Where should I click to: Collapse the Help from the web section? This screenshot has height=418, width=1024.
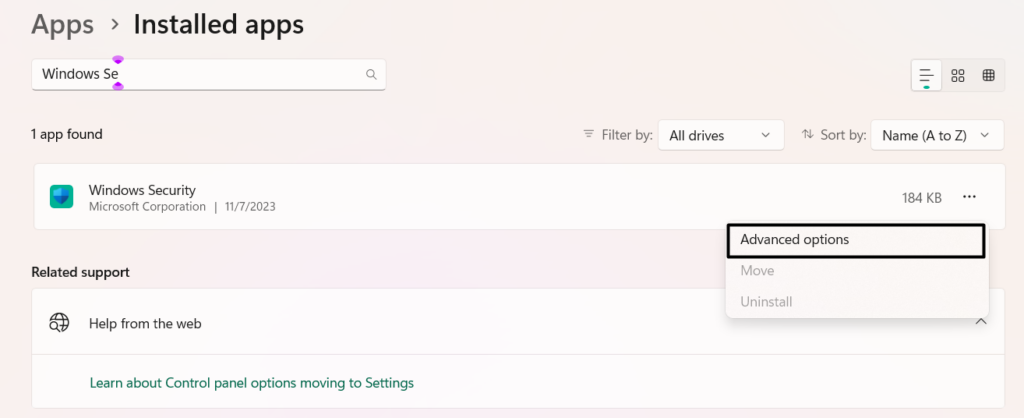point(981,321)
